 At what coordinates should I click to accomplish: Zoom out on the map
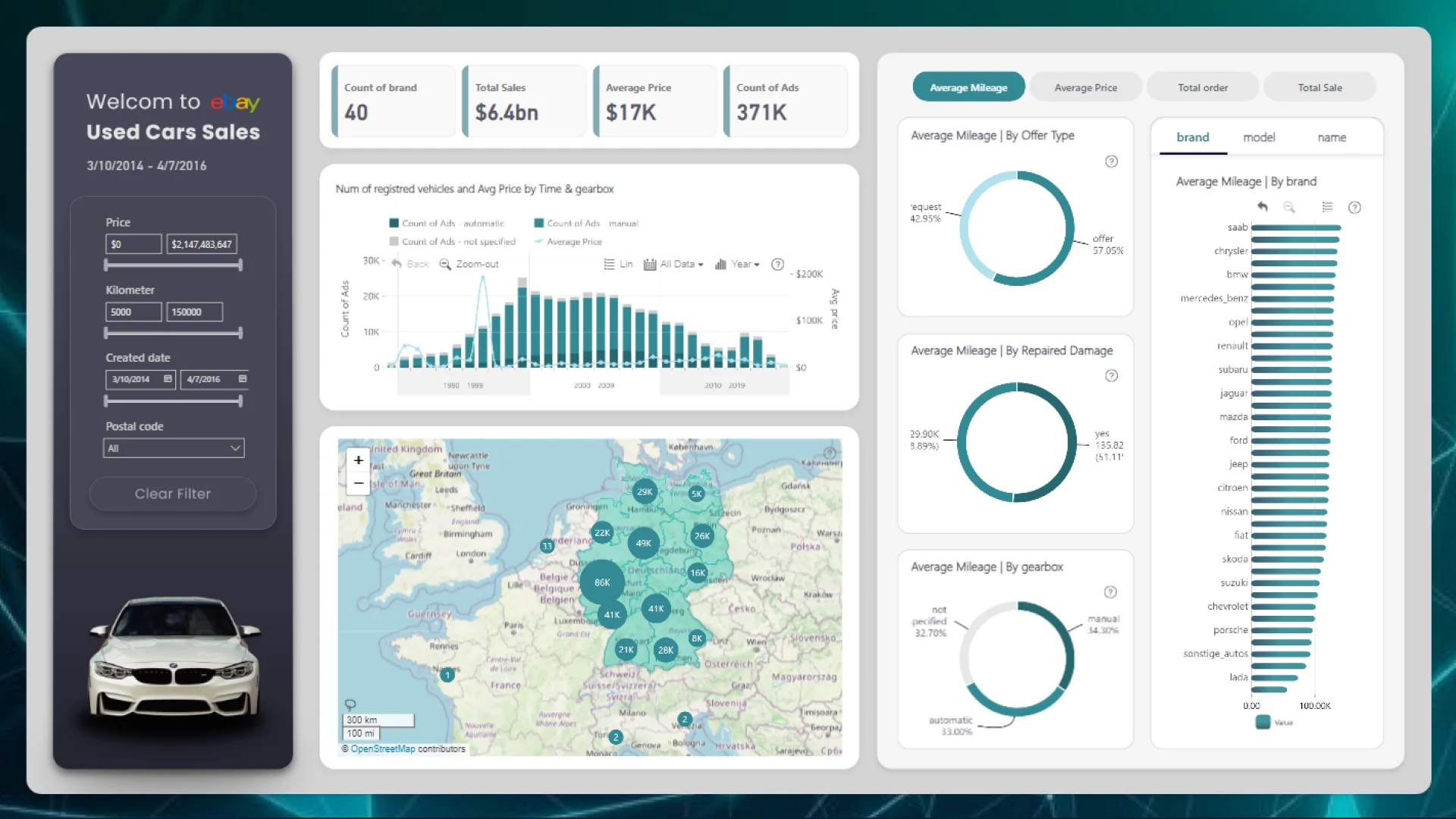(x=359, y=483)
